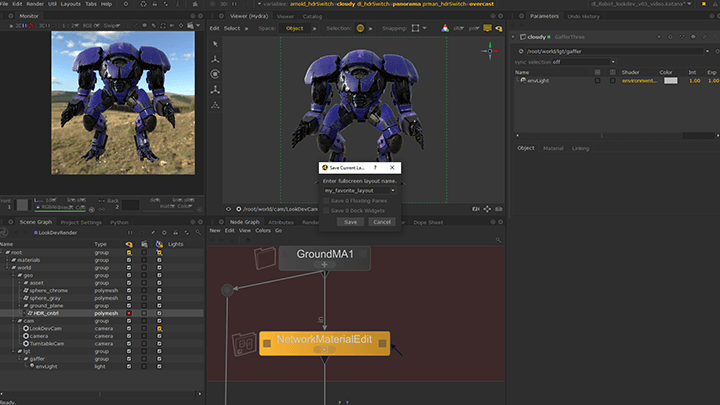This screenshot has width=720, height=405.
Task: Toggle LookDevCam lights column checkbox
Action: tap(158, 328)
